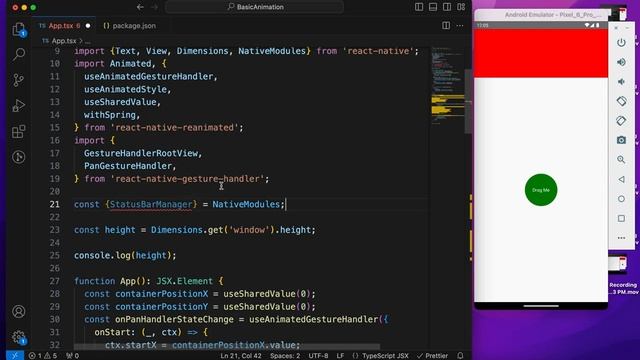Viewport: 640px width, 360px height.
Task: Click line number 27 in the gutter
Action: 54,281
